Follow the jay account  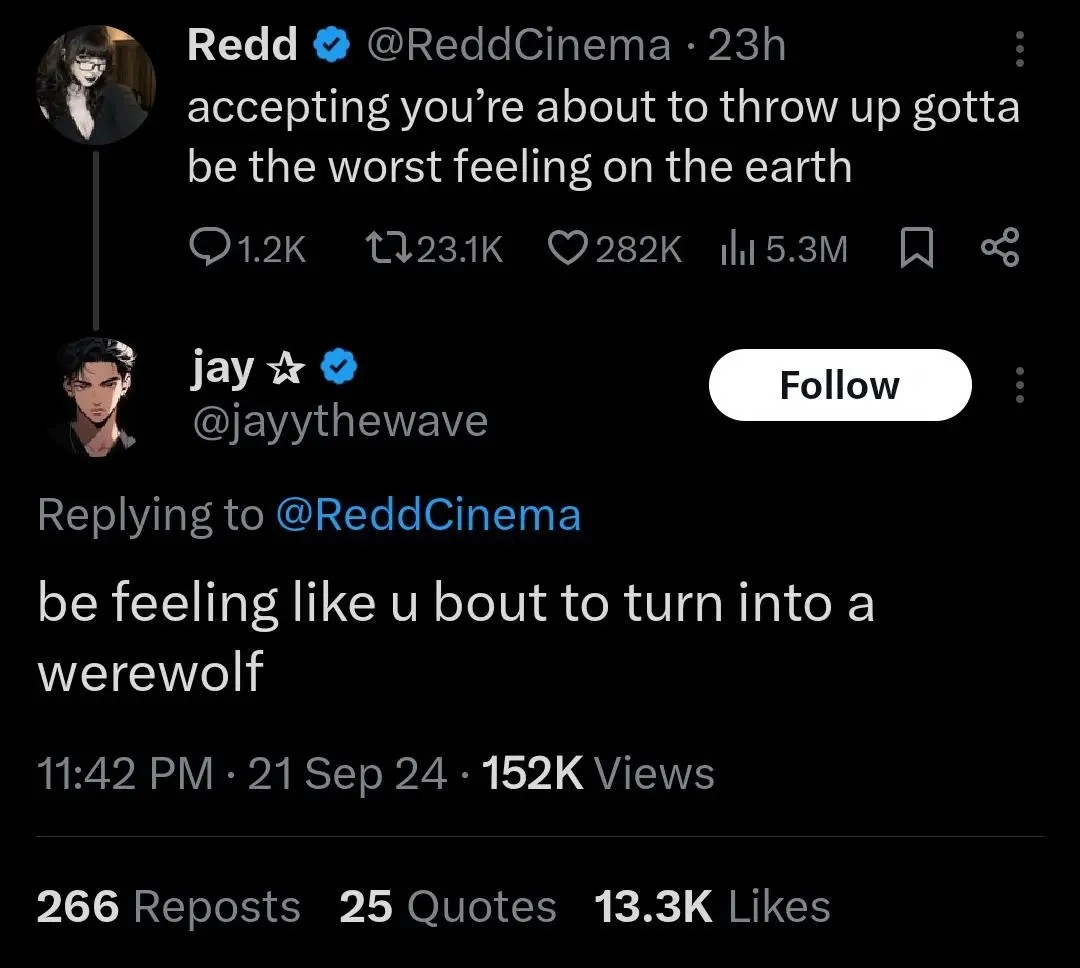coord(839,385)
